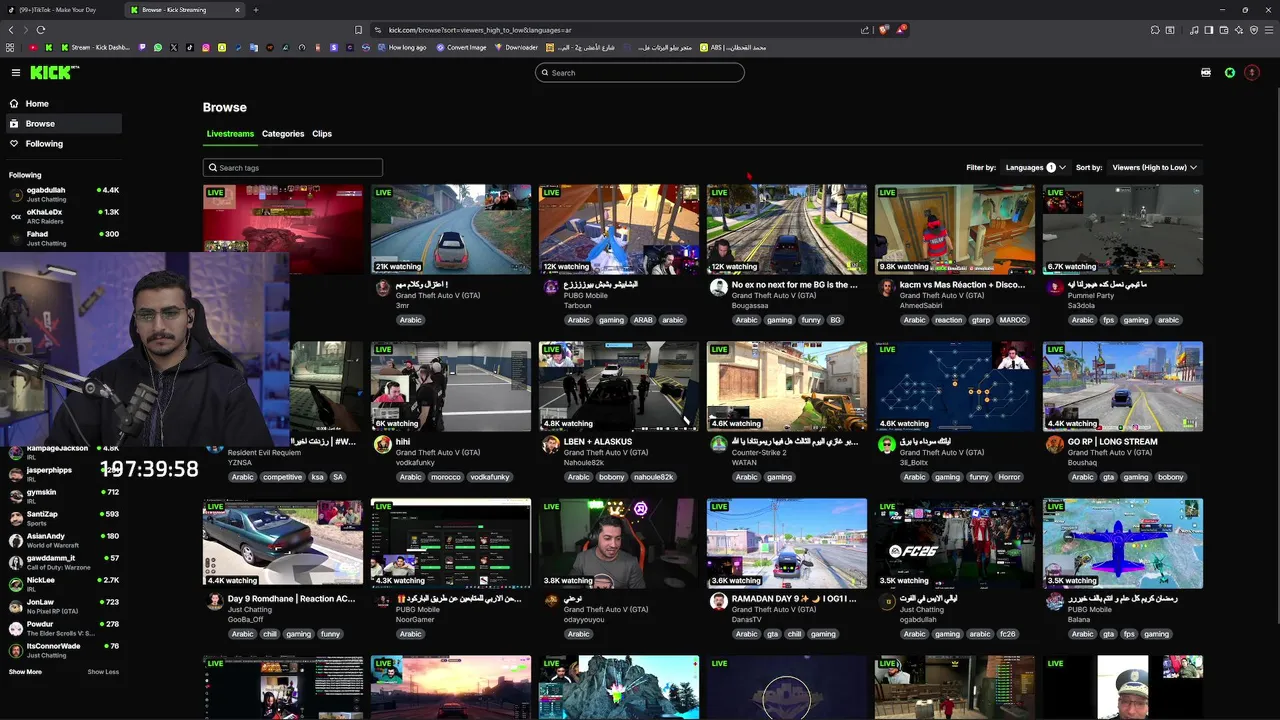Click the DanasTV streamer avatar

718,602
